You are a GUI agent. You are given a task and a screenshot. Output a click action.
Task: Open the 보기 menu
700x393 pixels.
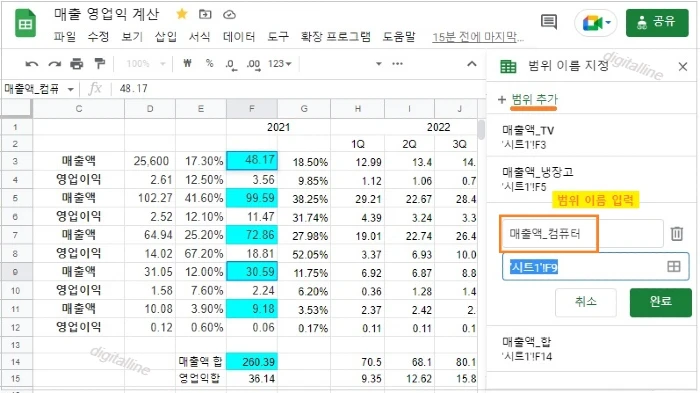[x=132, y=37]
